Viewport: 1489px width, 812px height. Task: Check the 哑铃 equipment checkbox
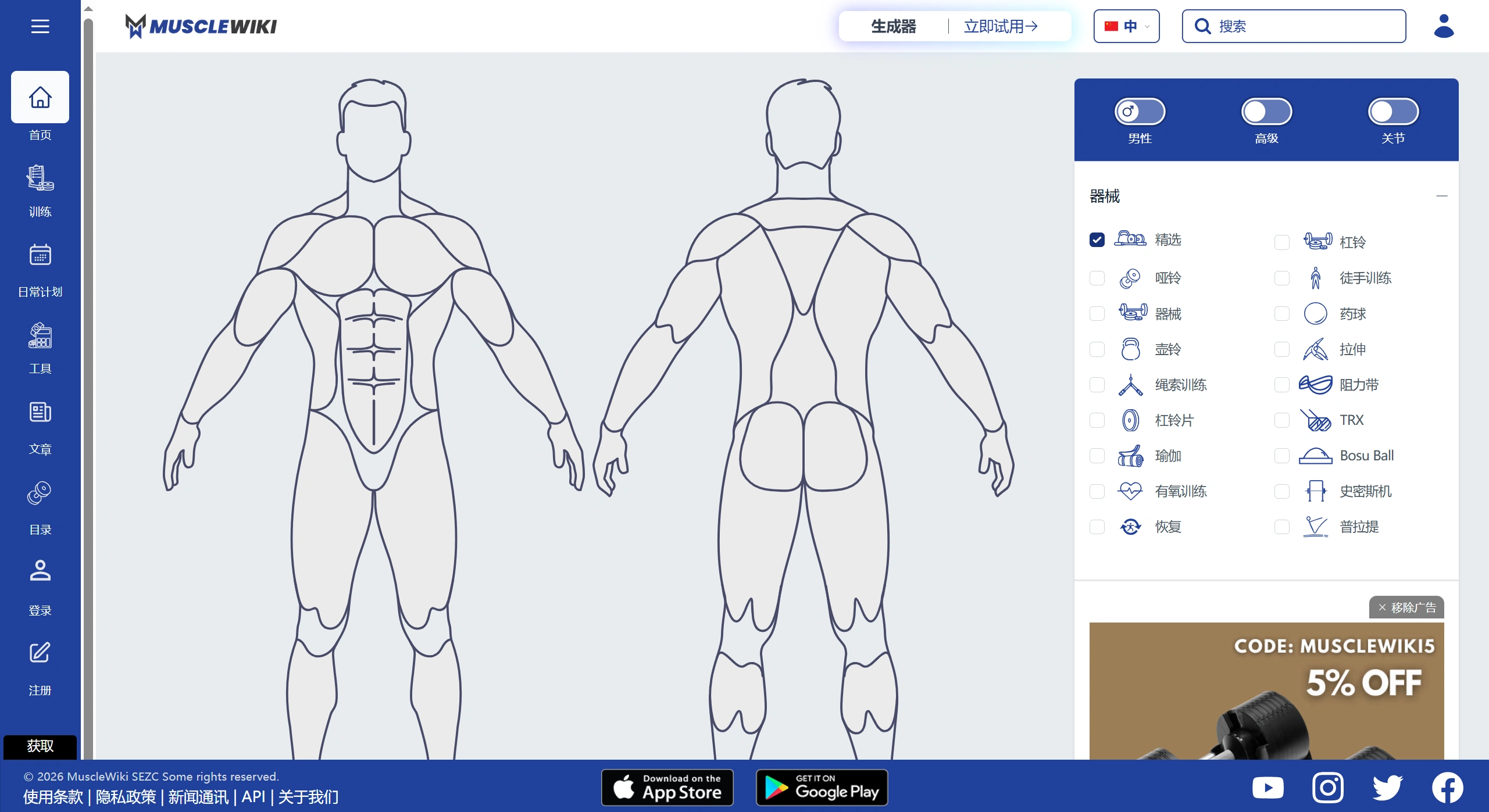coord(1097,278)
